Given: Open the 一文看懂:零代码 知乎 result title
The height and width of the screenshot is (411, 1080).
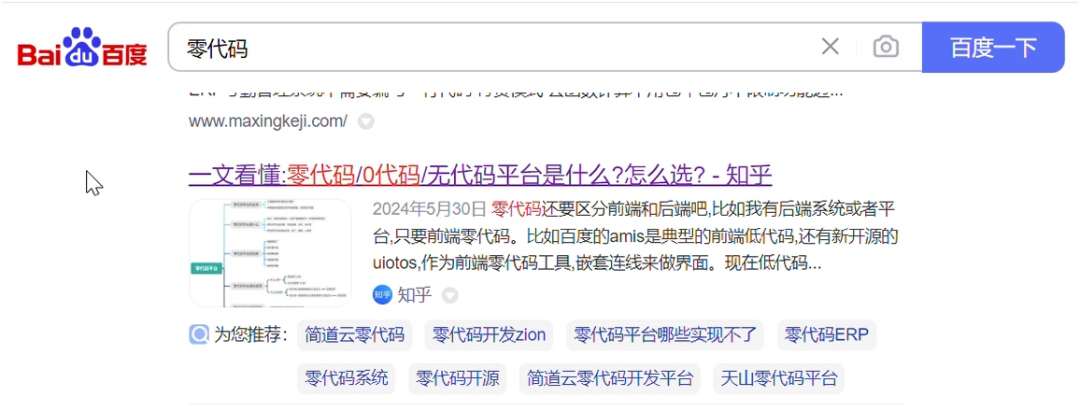Looking at the screenshot, I should 480,175.
